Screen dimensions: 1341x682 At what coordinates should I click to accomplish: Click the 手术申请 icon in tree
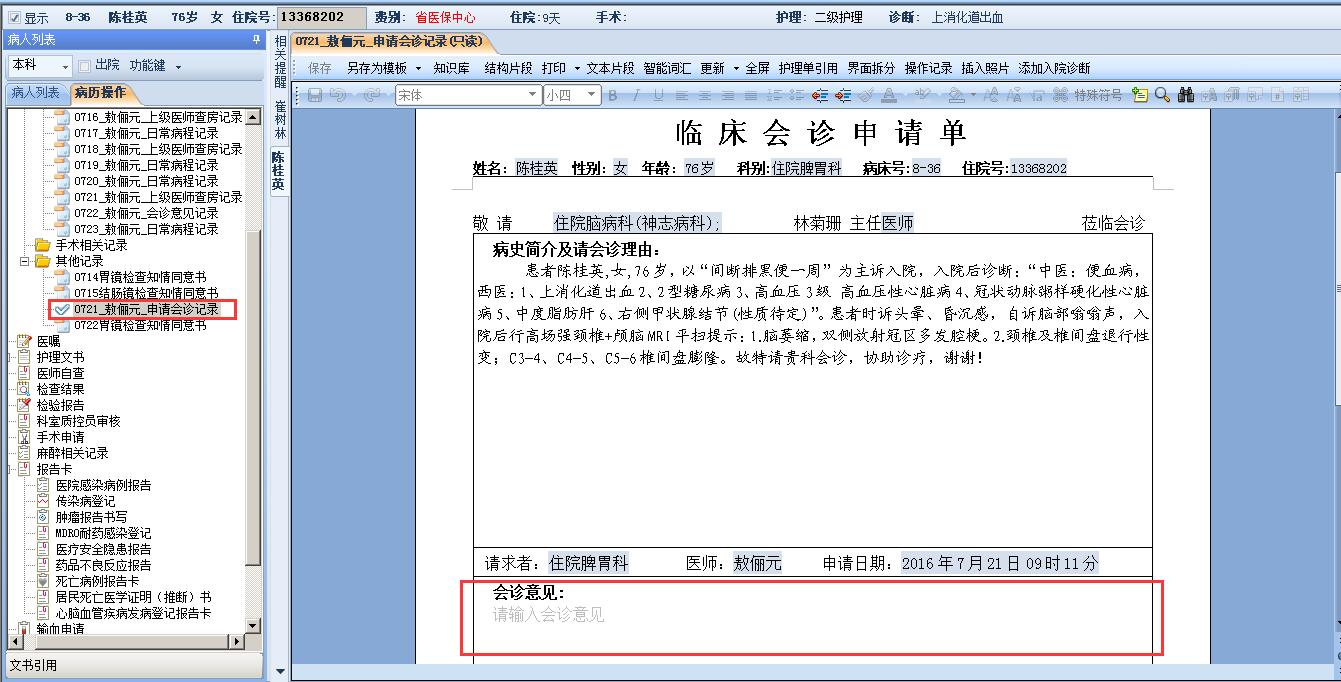pyautogui.click(x=24, y=437)
